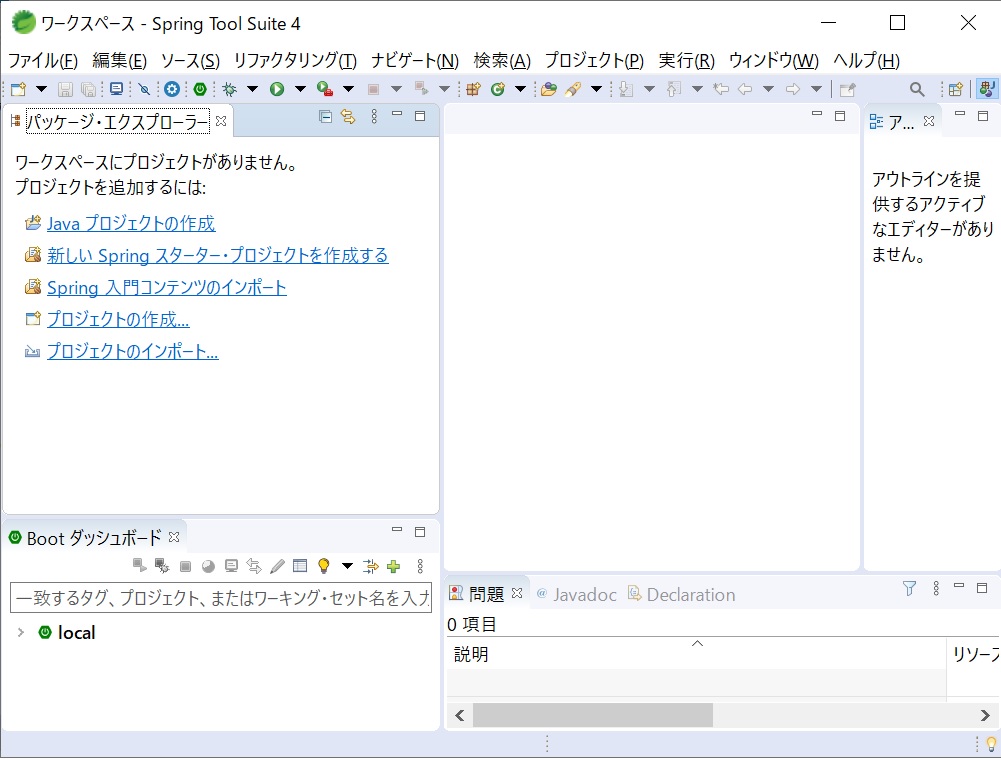The image size is (1001, 759).
Task: Open the Search flashlight dropdown arrow
Action: coord(596,89)
